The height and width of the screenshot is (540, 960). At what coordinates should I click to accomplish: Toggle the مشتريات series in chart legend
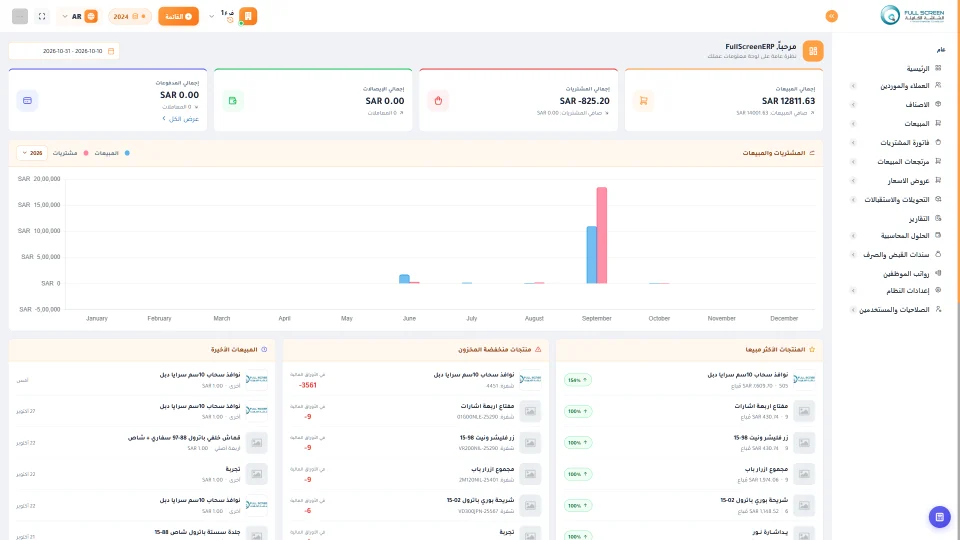[70, 153]
